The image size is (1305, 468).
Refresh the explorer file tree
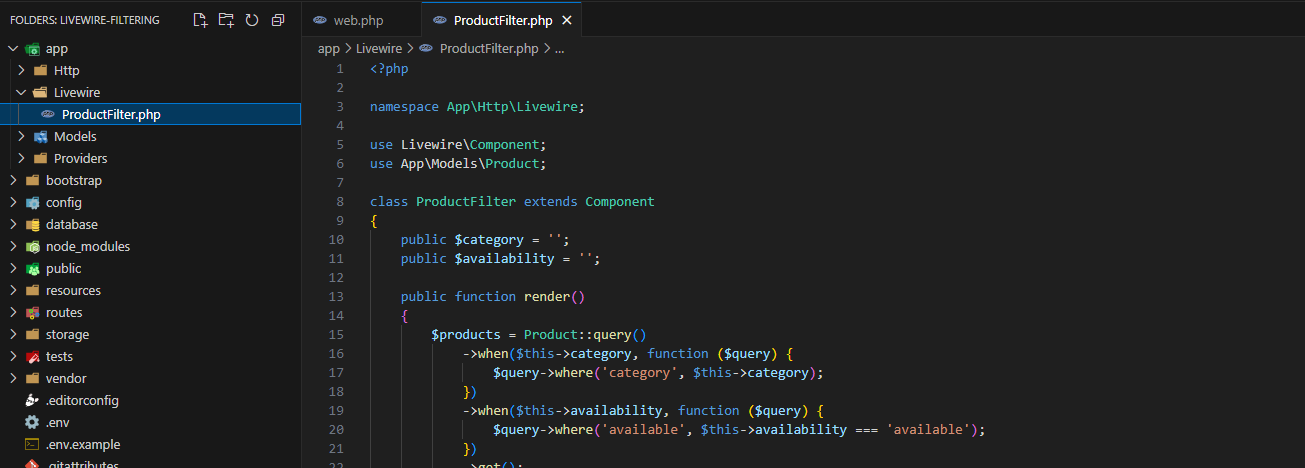pos(252,20)
